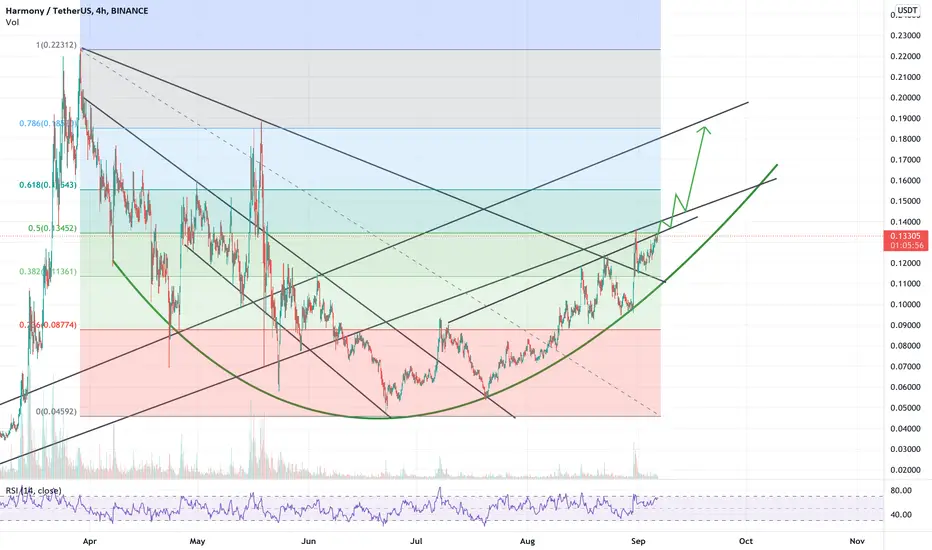Click the 0.18000 price scale value

905,139
